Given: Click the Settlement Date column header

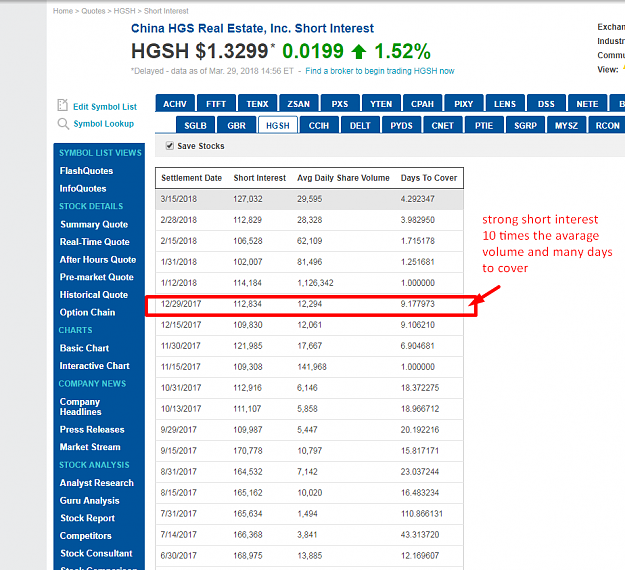Looking at the screenshot, I should [191, 178].
